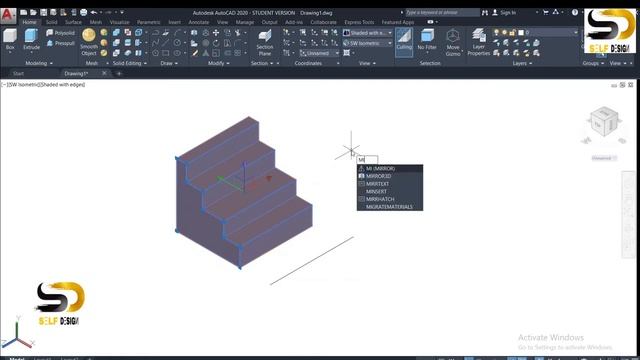
Task: Open the Autodesk cart icon
Action: [545, 13]
